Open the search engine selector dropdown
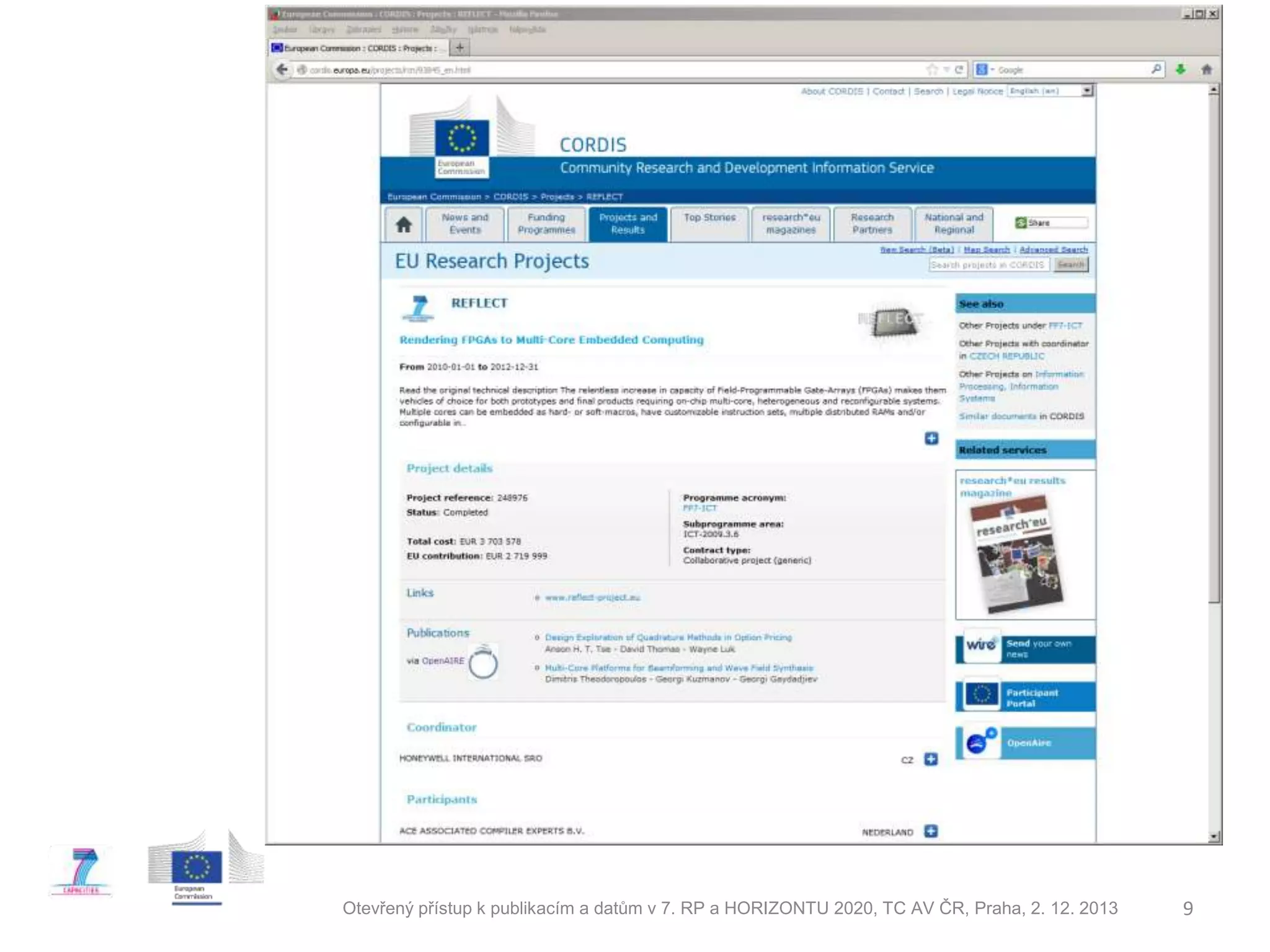This screenshot has width=1270, height=952. pos(985,69)
